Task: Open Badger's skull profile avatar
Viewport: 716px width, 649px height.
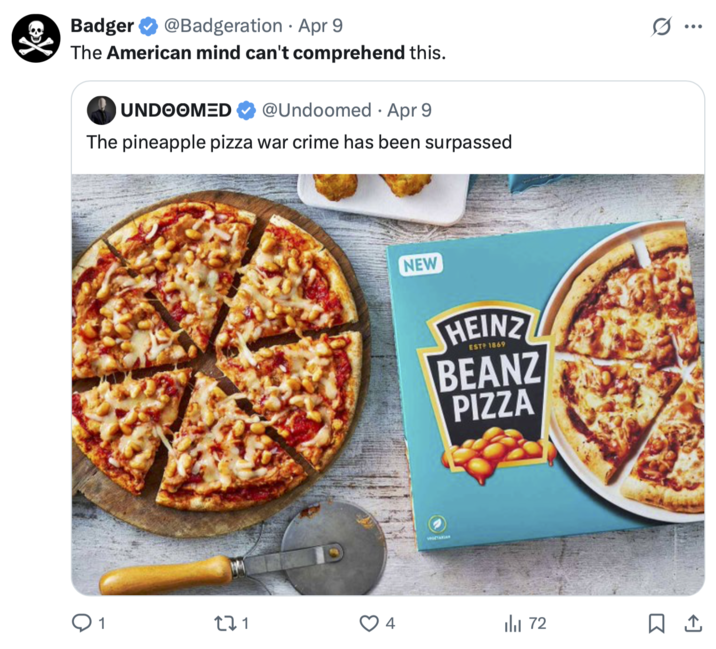Action: [36, 39]
